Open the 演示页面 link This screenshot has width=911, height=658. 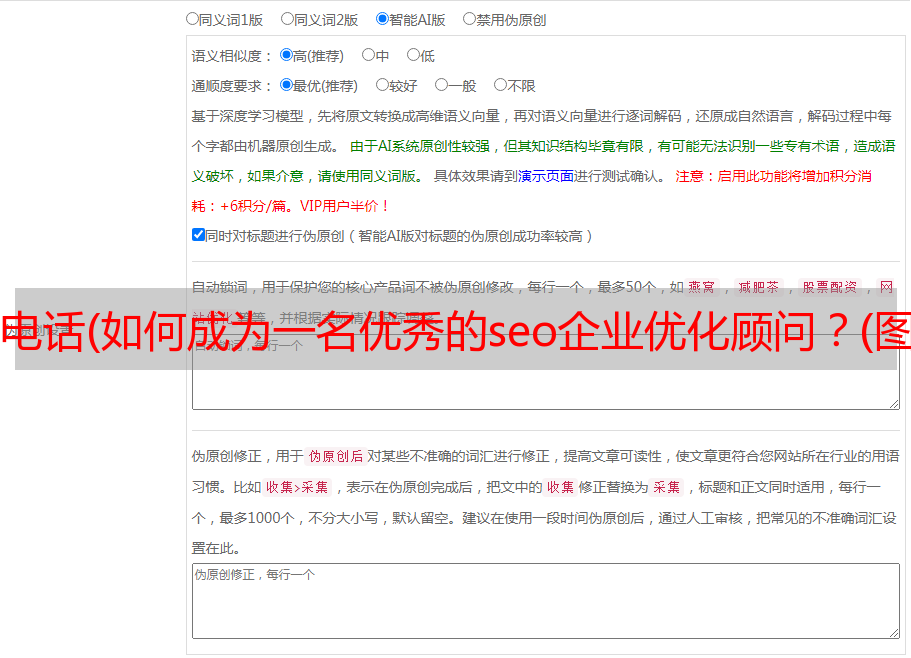click(545, 176)
